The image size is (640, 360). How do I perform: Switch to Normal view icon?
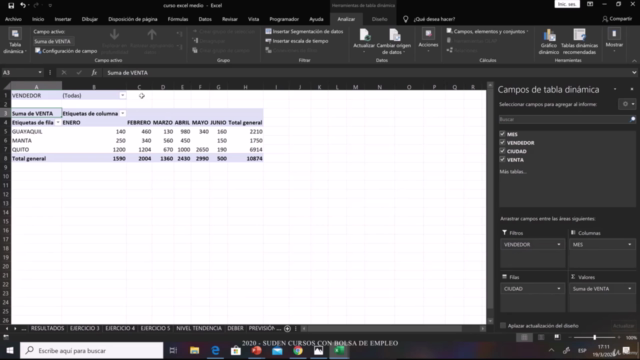(x=524, y=338)
